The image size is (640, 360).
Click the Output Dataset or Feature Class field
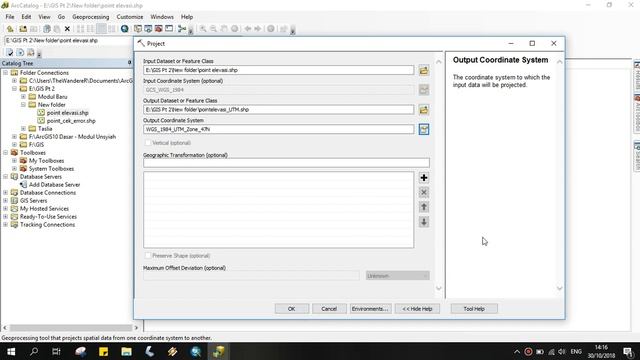coord(278,110)
